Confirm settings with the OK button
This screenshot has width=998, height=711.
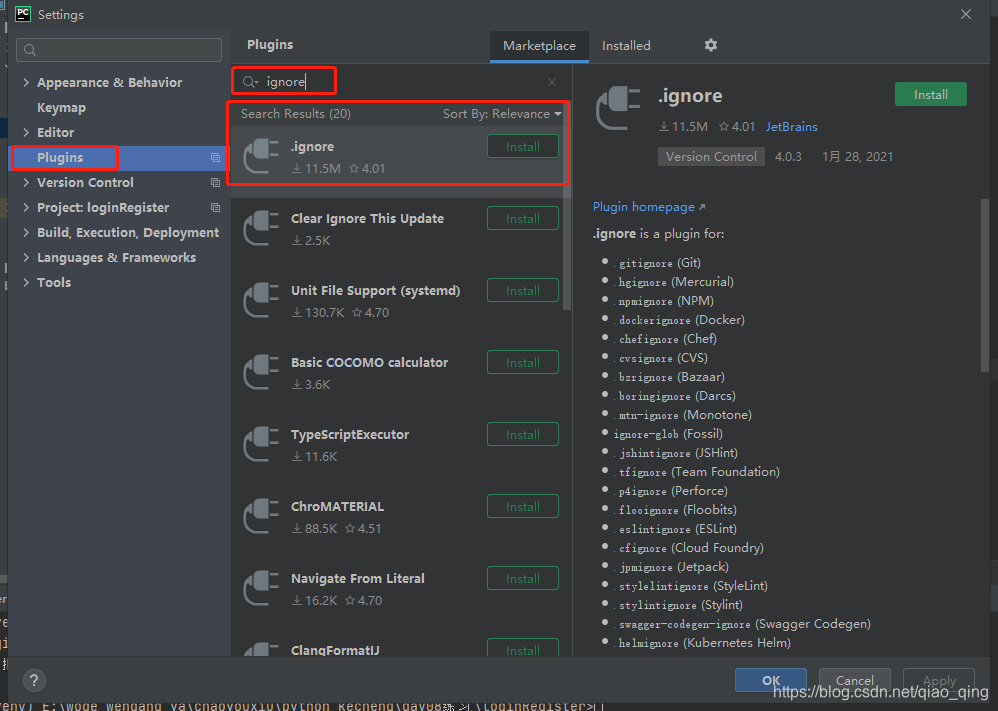[x=771, y=680]
